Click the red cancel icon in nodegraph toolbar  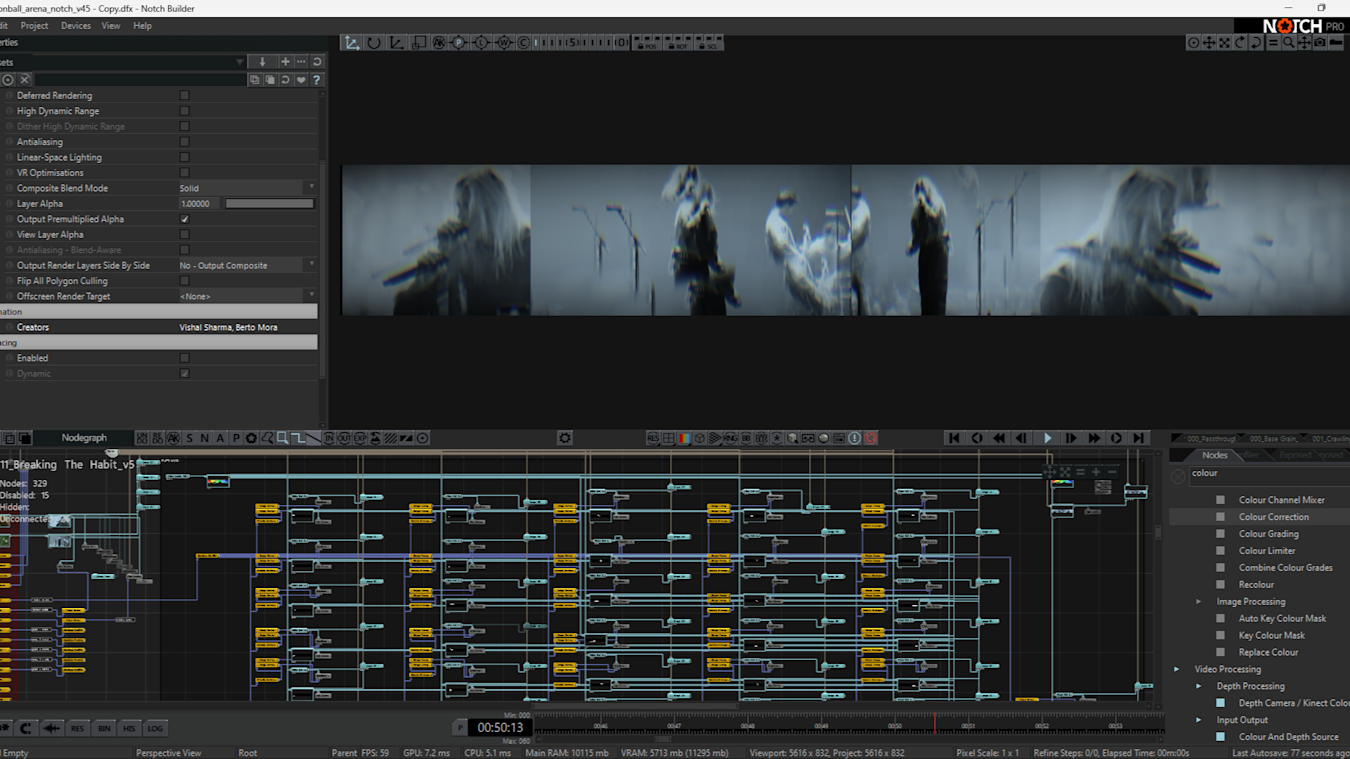(x=870, y=438)
